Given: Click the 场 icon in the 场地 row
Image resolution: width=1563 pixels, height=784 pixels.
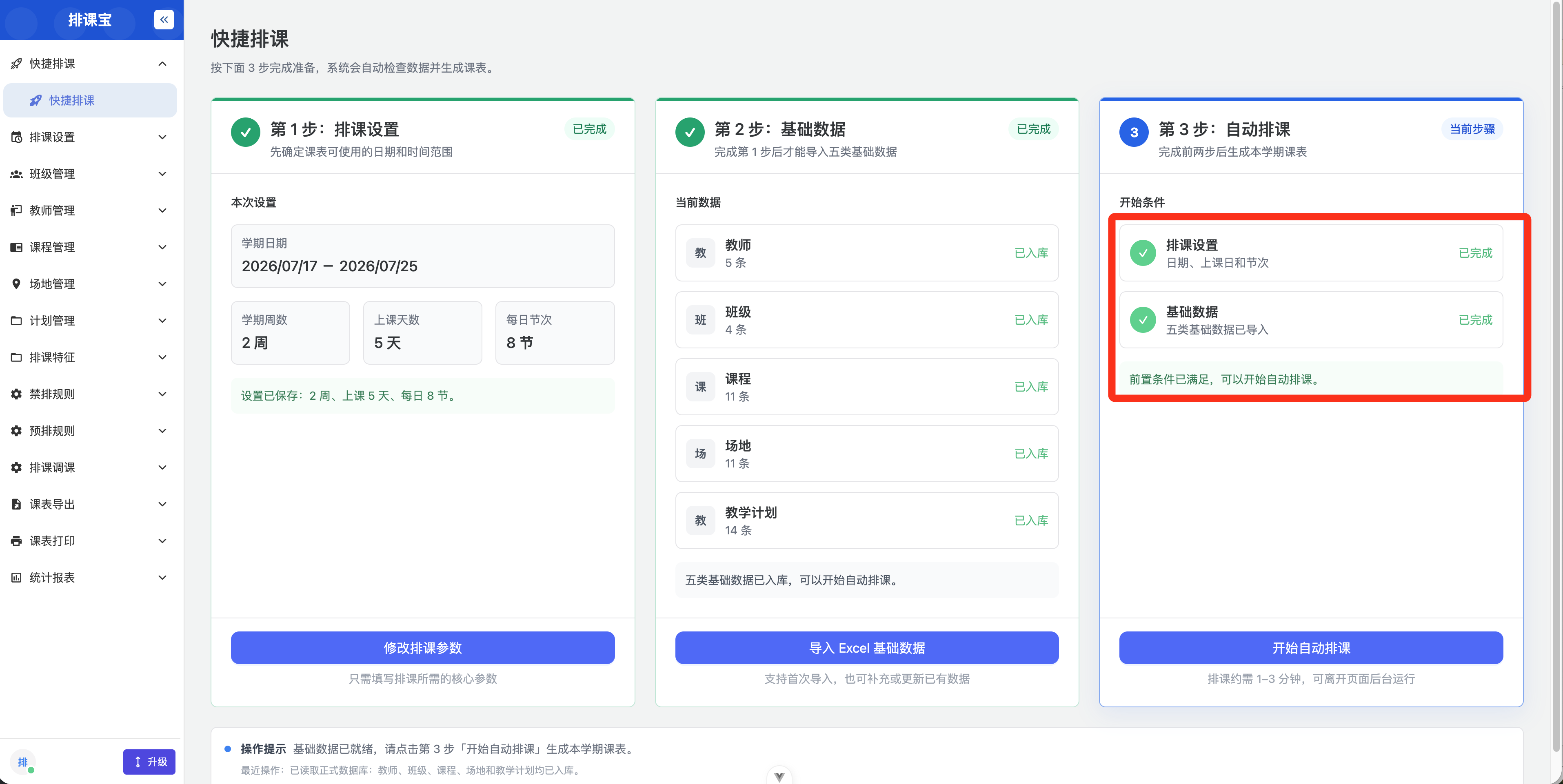Looking at the screenshot, I should (701, 454).
